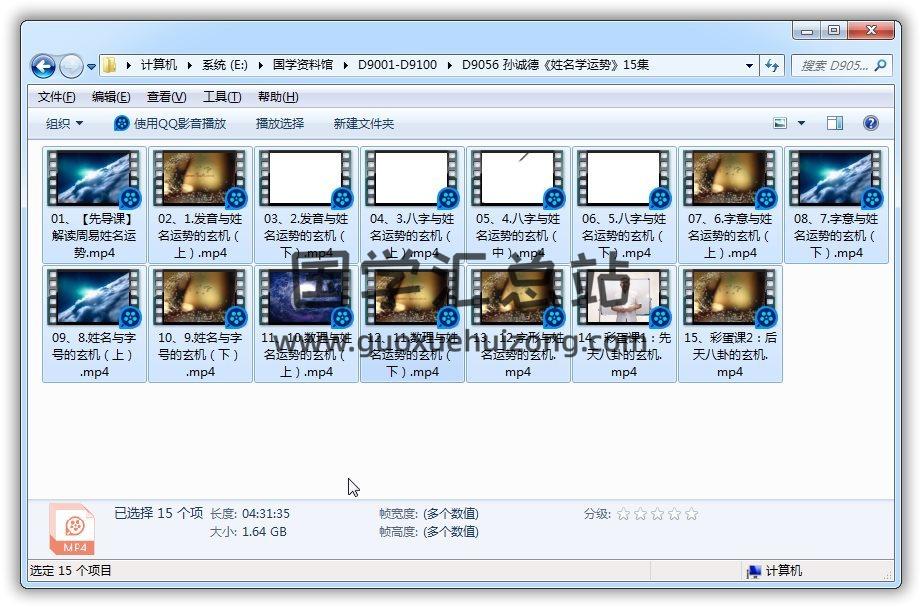Select video 03、2.发音与姓名运势的玄机（下）
Screen dimensions: 922x609
point(306,205)
